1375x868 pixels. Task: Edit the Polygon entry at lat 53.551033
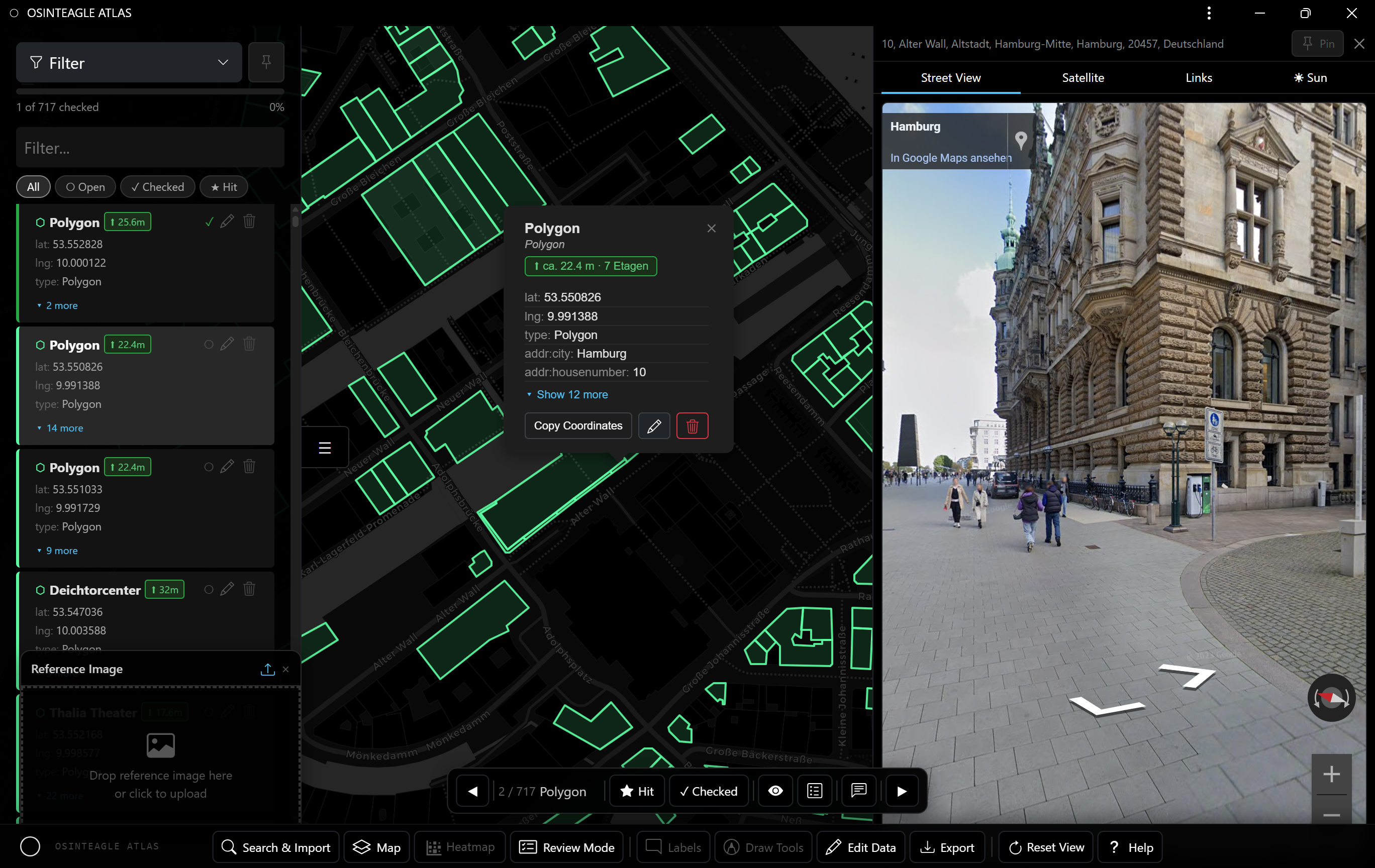pyautogui.click(x=227, y=467)
